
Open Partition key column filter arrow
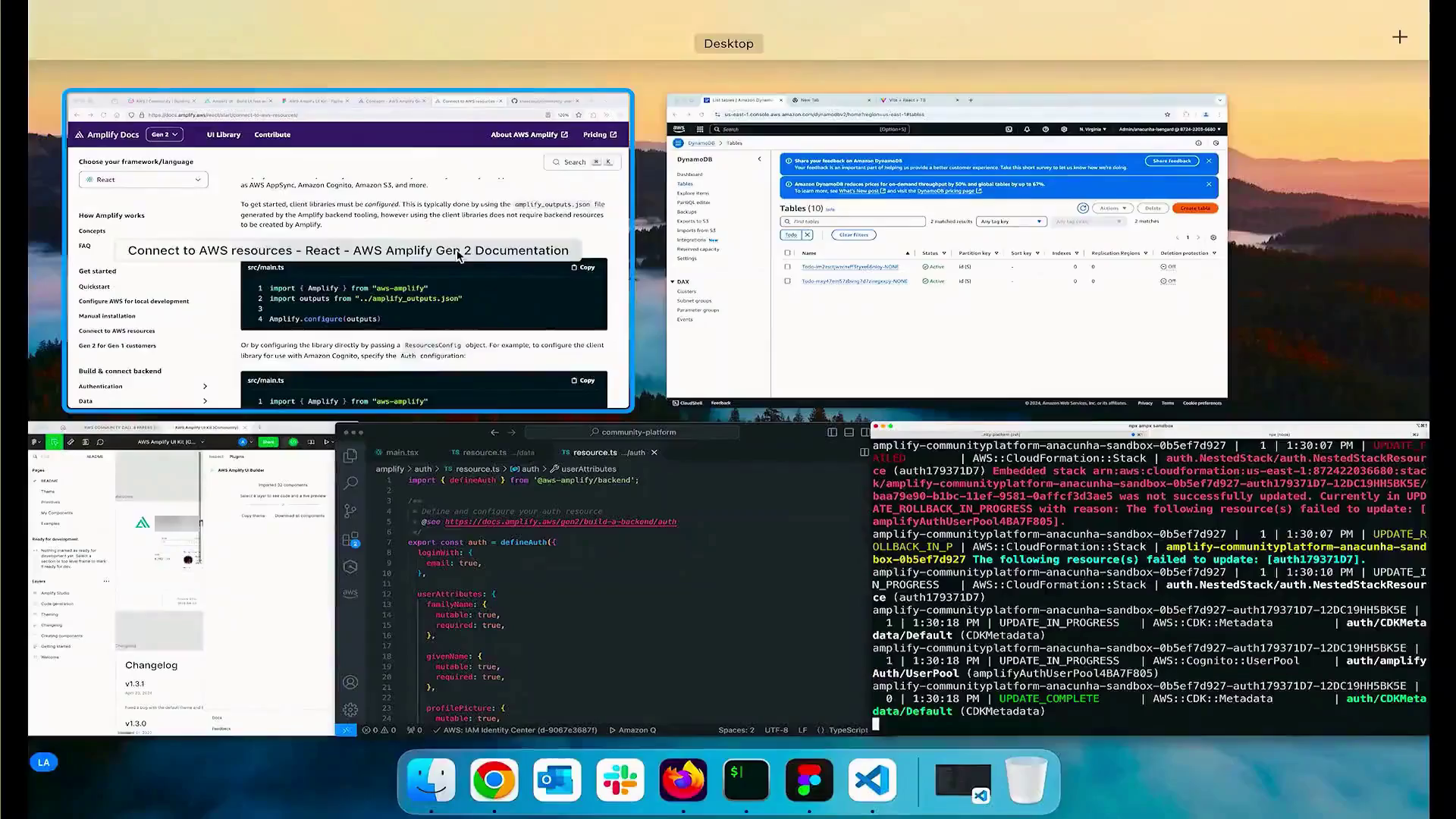(996, 253)
